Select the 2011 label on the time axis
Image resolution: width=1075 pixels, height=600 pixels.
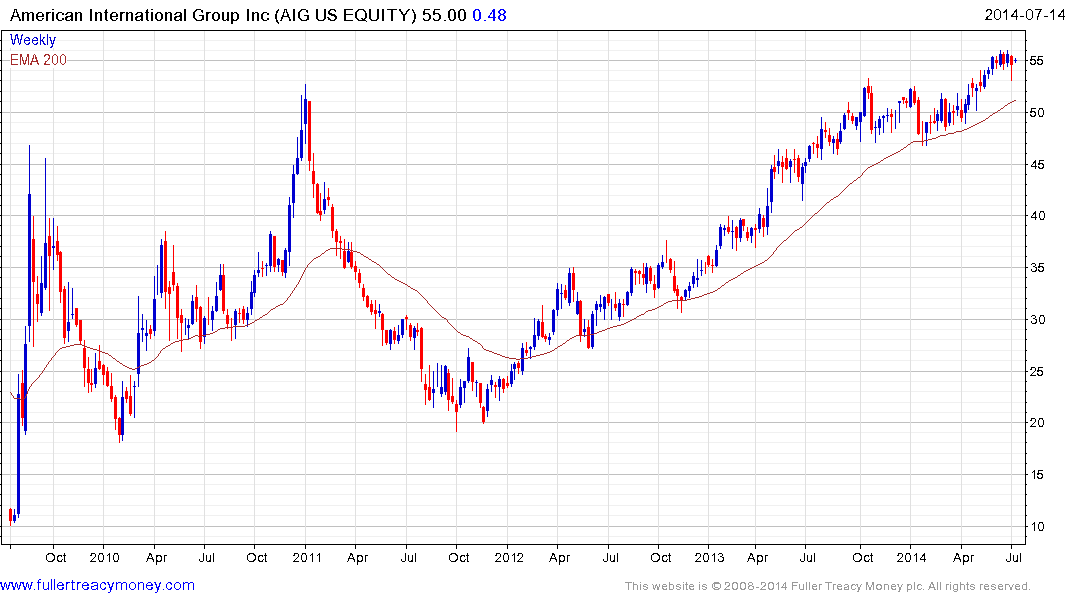[x=306, y=557]
